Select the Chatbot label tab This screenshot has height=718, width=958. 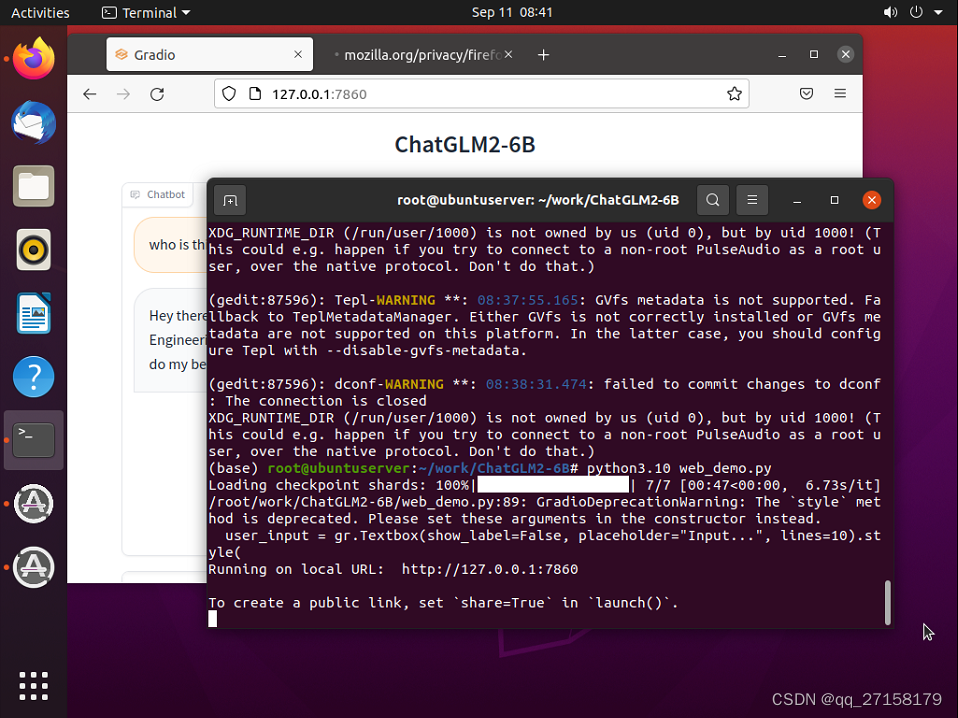coord(158,194)
